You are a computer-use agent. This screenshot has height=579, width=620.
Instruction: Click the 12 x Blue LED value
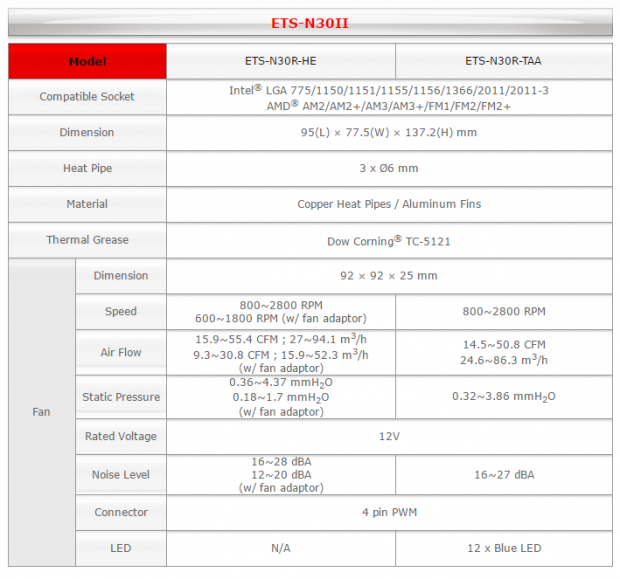point(504,548)
